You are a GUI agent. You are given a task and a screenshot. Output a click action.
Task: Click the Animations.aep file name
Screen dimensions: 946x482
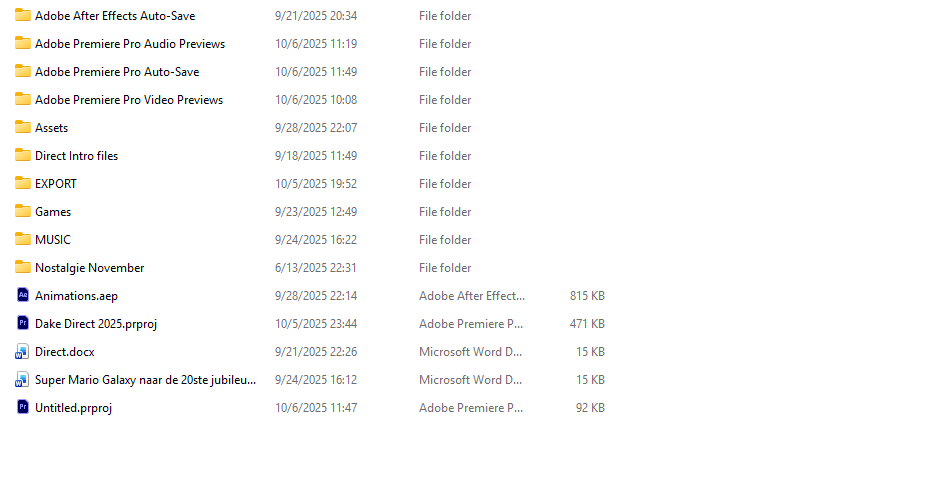(x=77, y=296)
